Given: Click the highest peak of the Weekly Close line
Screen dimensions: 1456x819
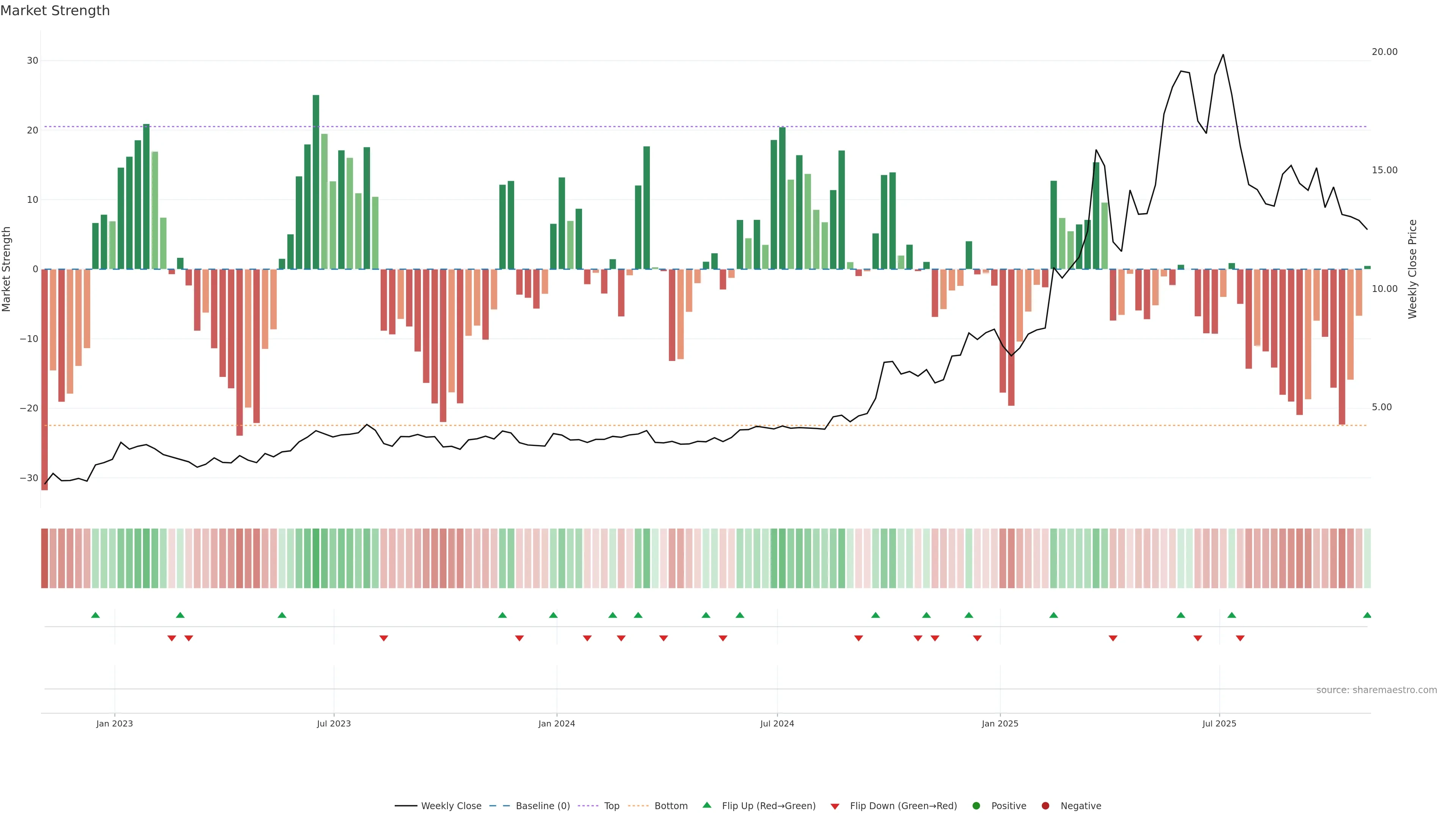Looking at the screenshot, I should (x=1223, y=55).
